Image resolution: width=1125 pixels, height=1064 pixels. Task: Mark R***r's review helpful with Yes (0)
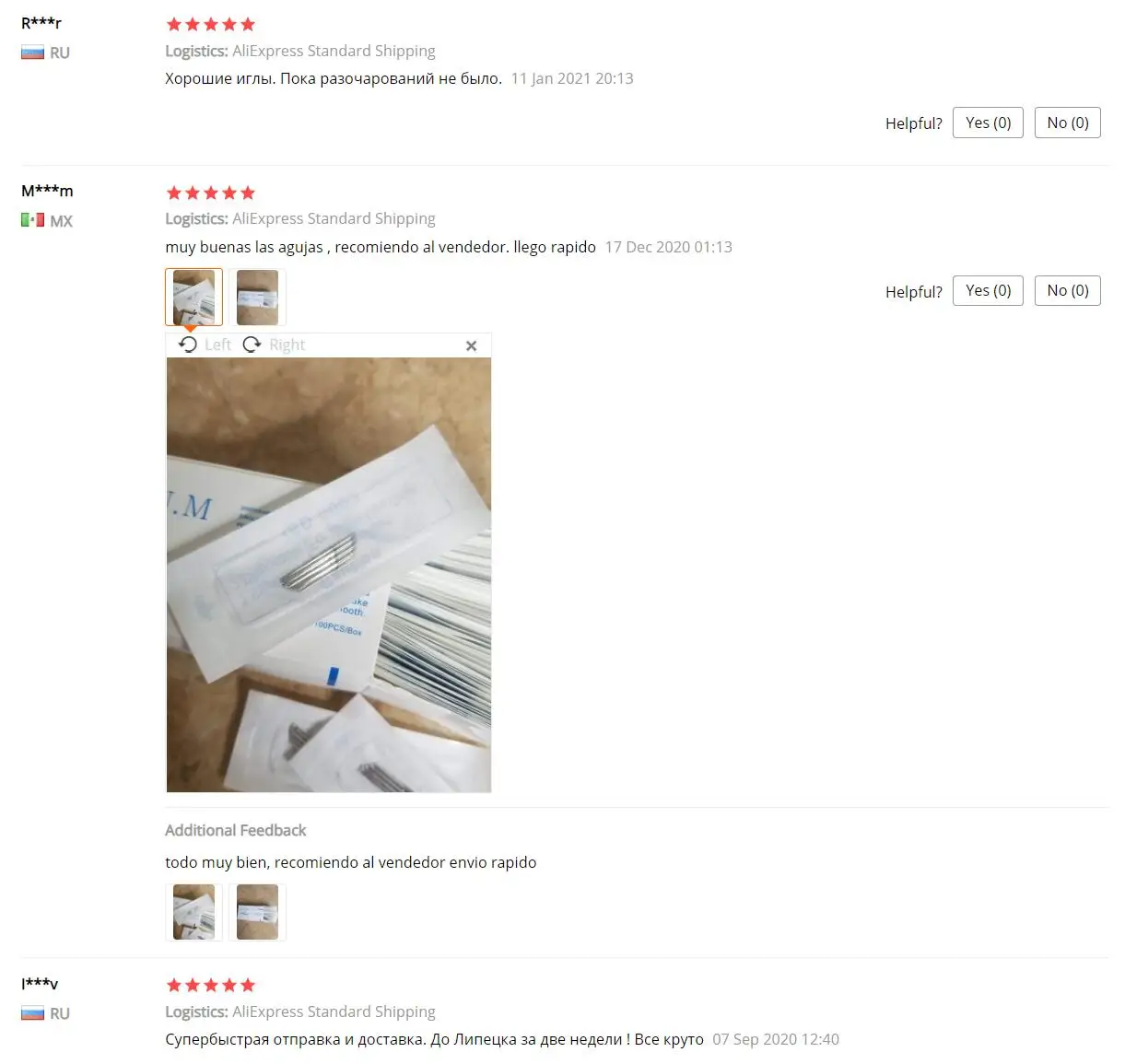click(988, 123)
